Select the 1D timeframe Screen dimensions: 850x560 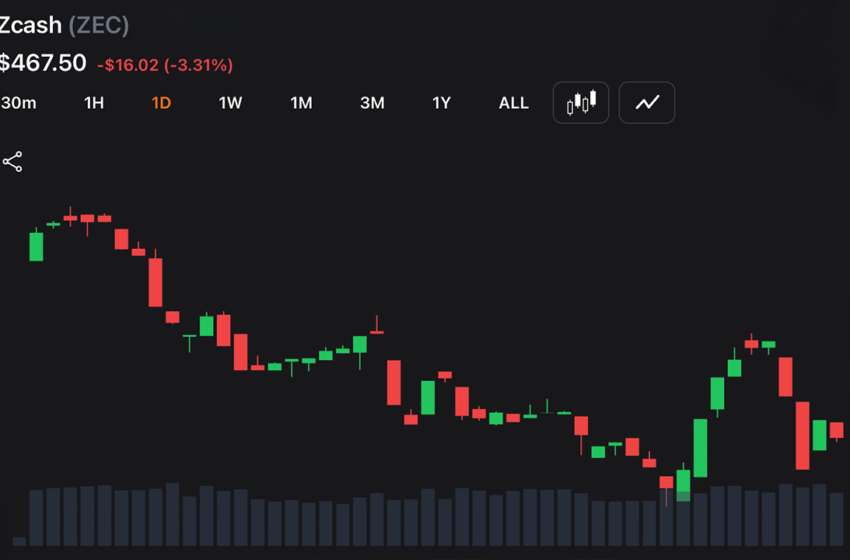click(161, 103)
